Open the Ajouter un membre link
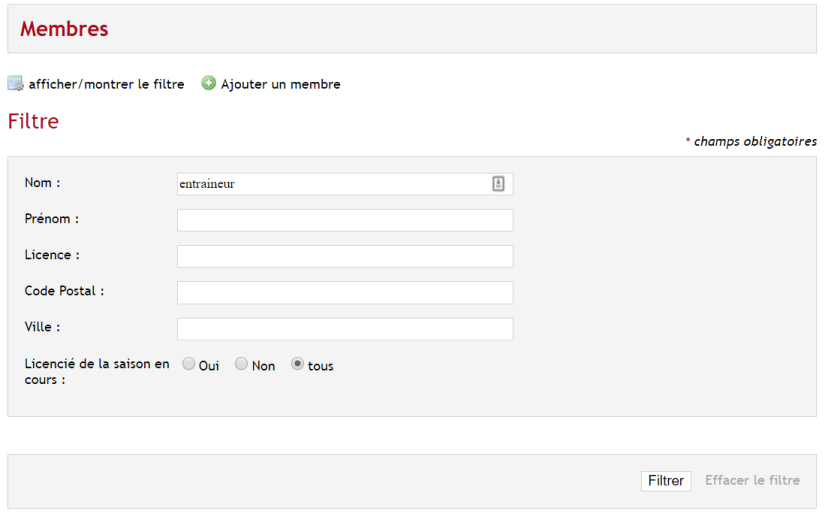The height and width of the screenshot is (520, 825). (x=280, y=84)
